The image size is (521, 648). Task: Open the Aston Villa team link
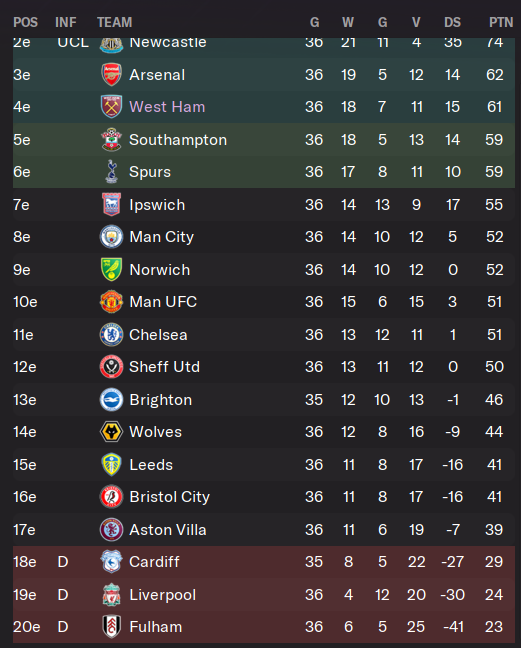pos(168,530)
